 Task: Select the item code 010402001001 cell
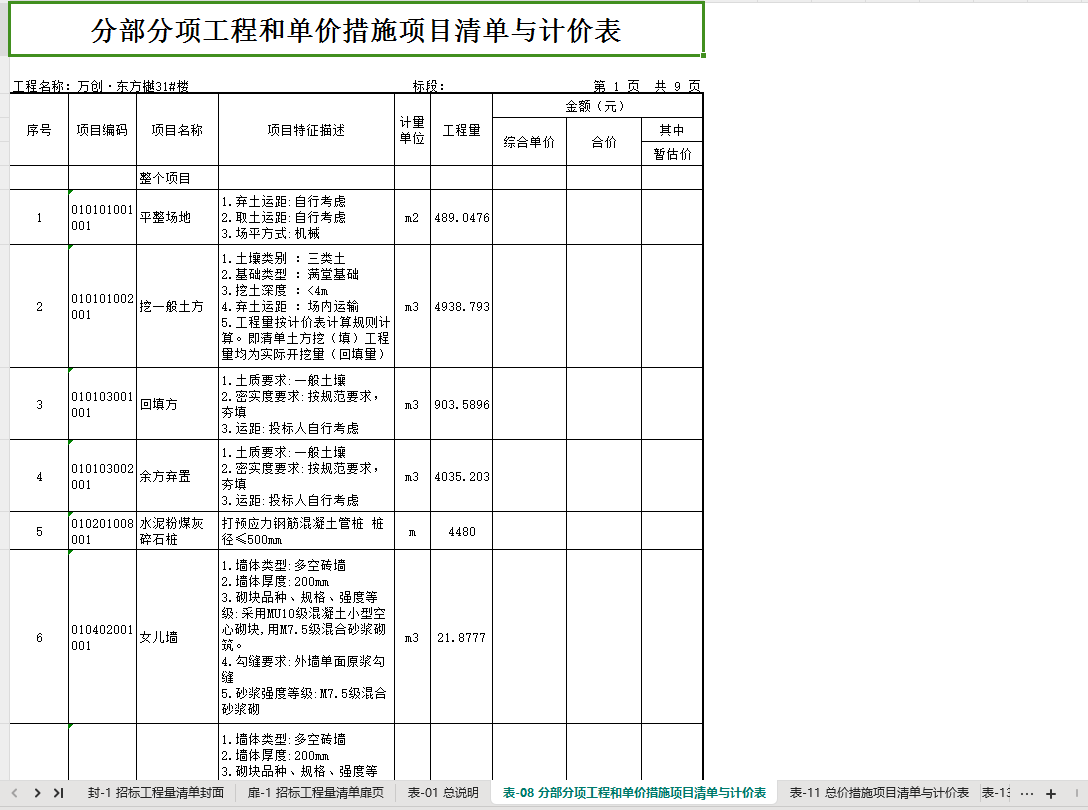pos(102,637)
